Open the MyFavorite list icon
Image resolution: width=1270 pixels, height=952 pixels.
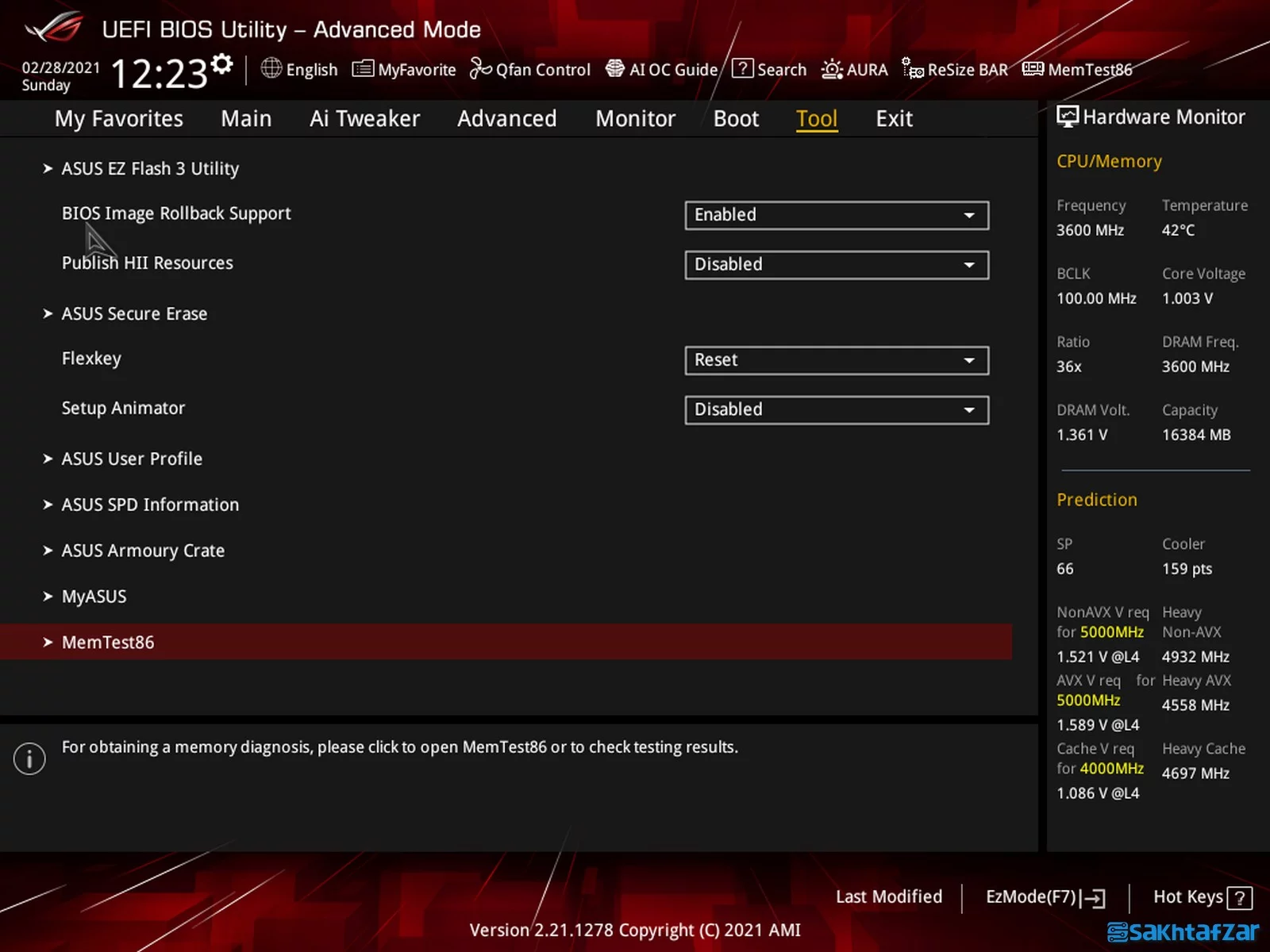point(363,69)
